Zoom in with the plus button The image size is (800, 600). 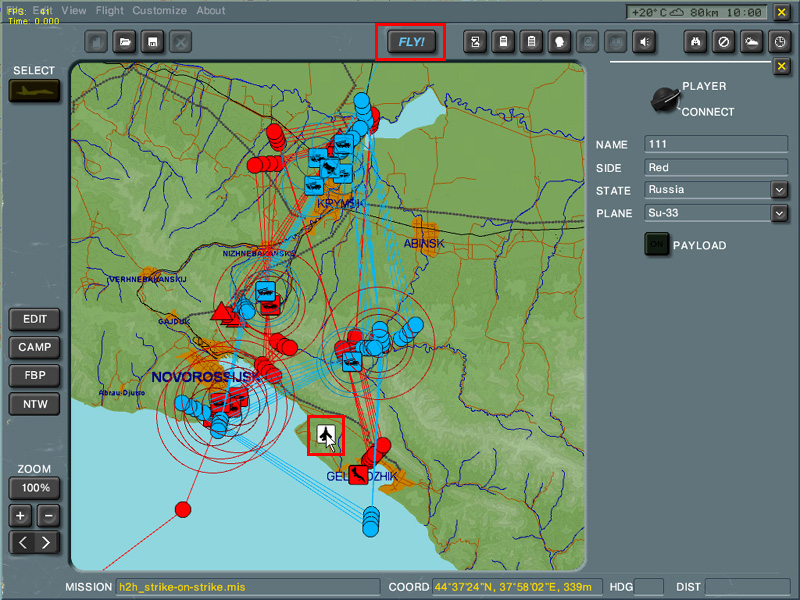coord(20,516)
